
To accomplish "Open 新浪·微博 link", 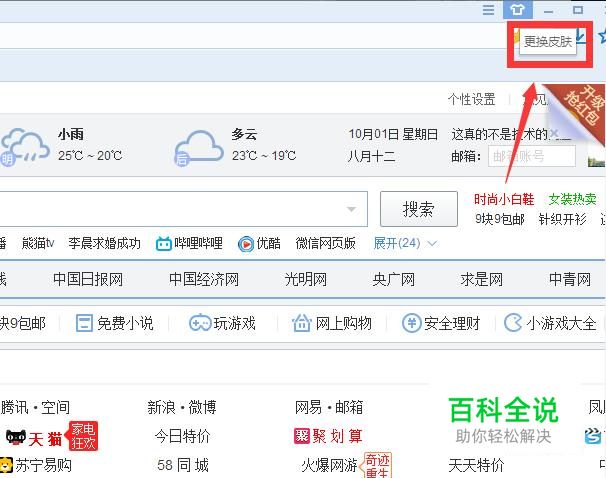I will tap(182, 407).
